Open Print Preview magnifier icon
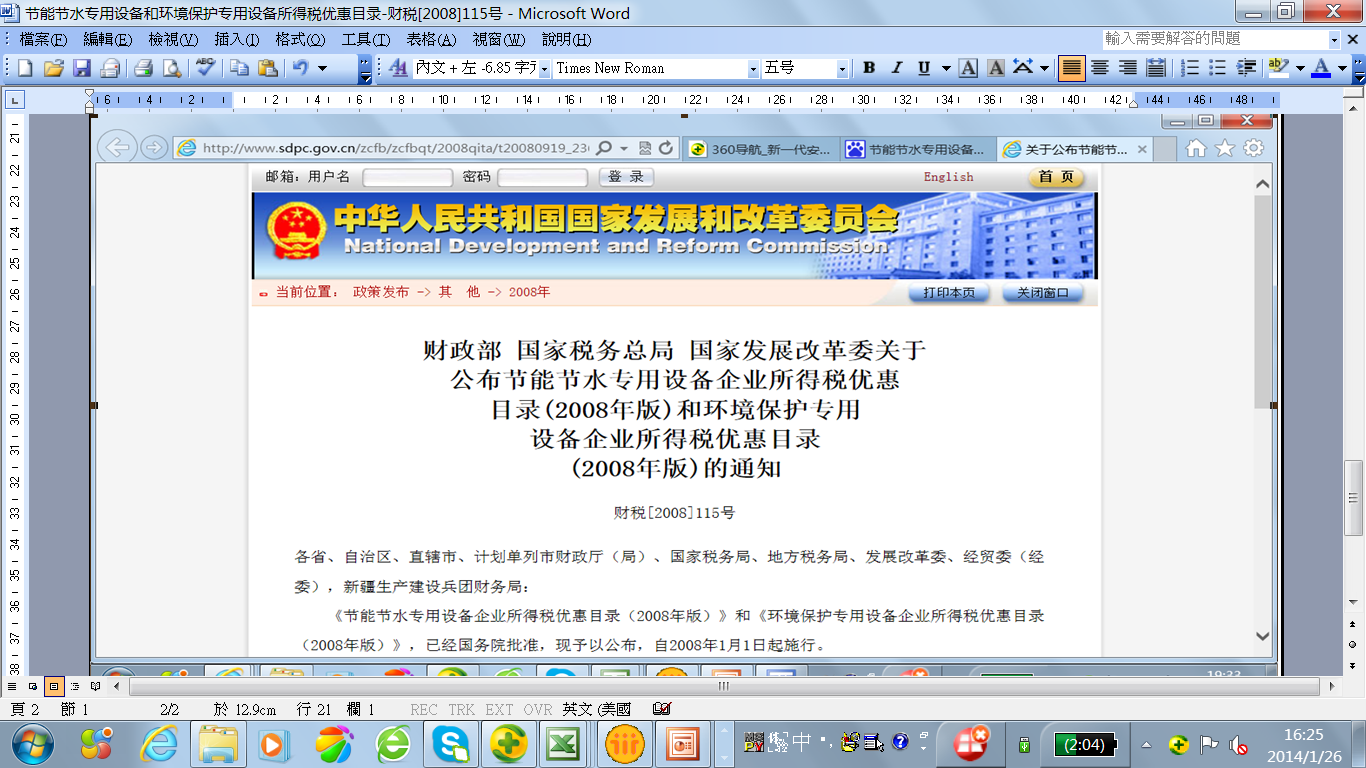Viewport: 1366px width, 768px height. coord(172,68)
